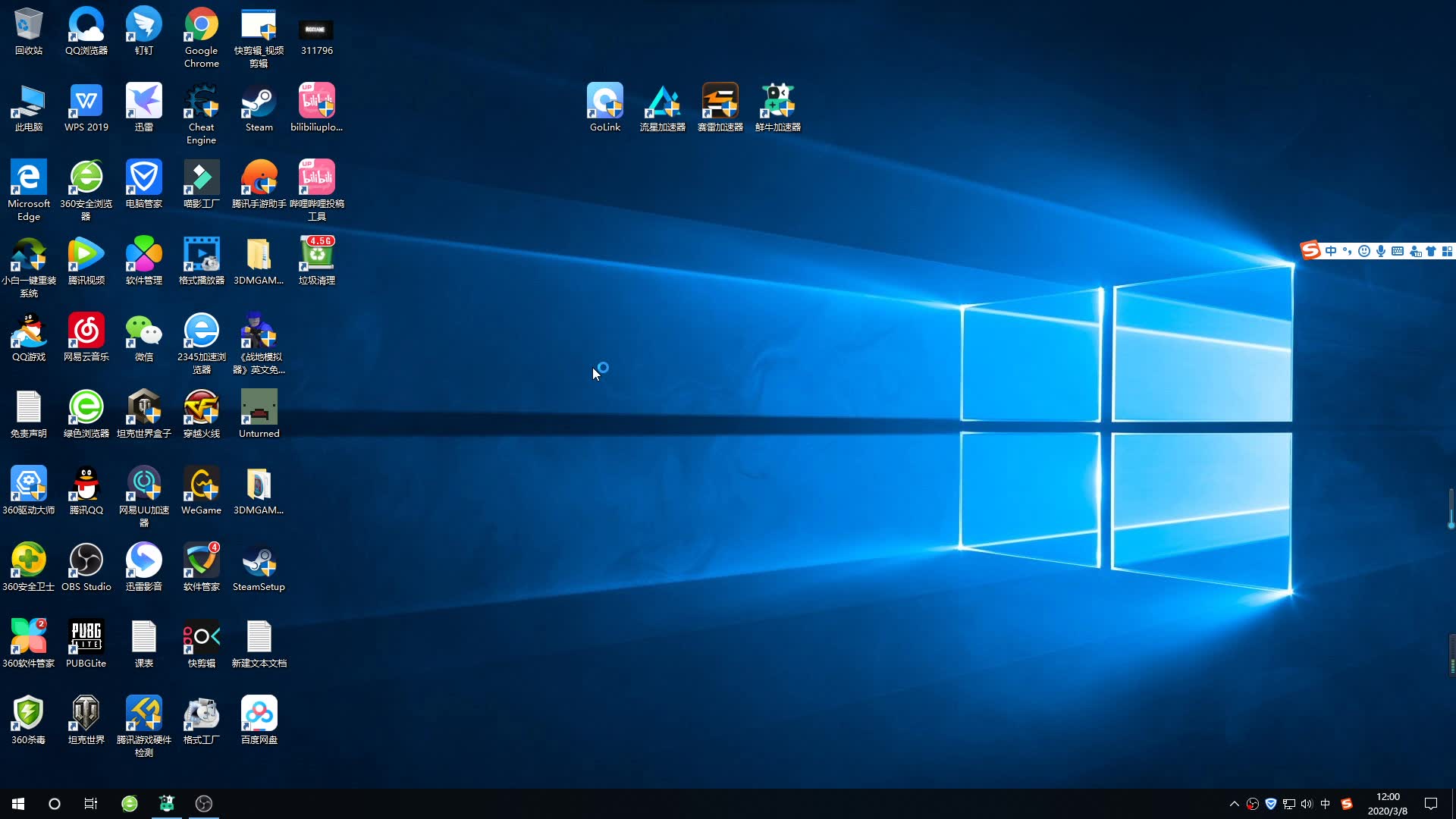Viewport: 1456px width, 819px height.
Task: Open the 腾讯QQ penguin icon
Action: coord(86,491)
